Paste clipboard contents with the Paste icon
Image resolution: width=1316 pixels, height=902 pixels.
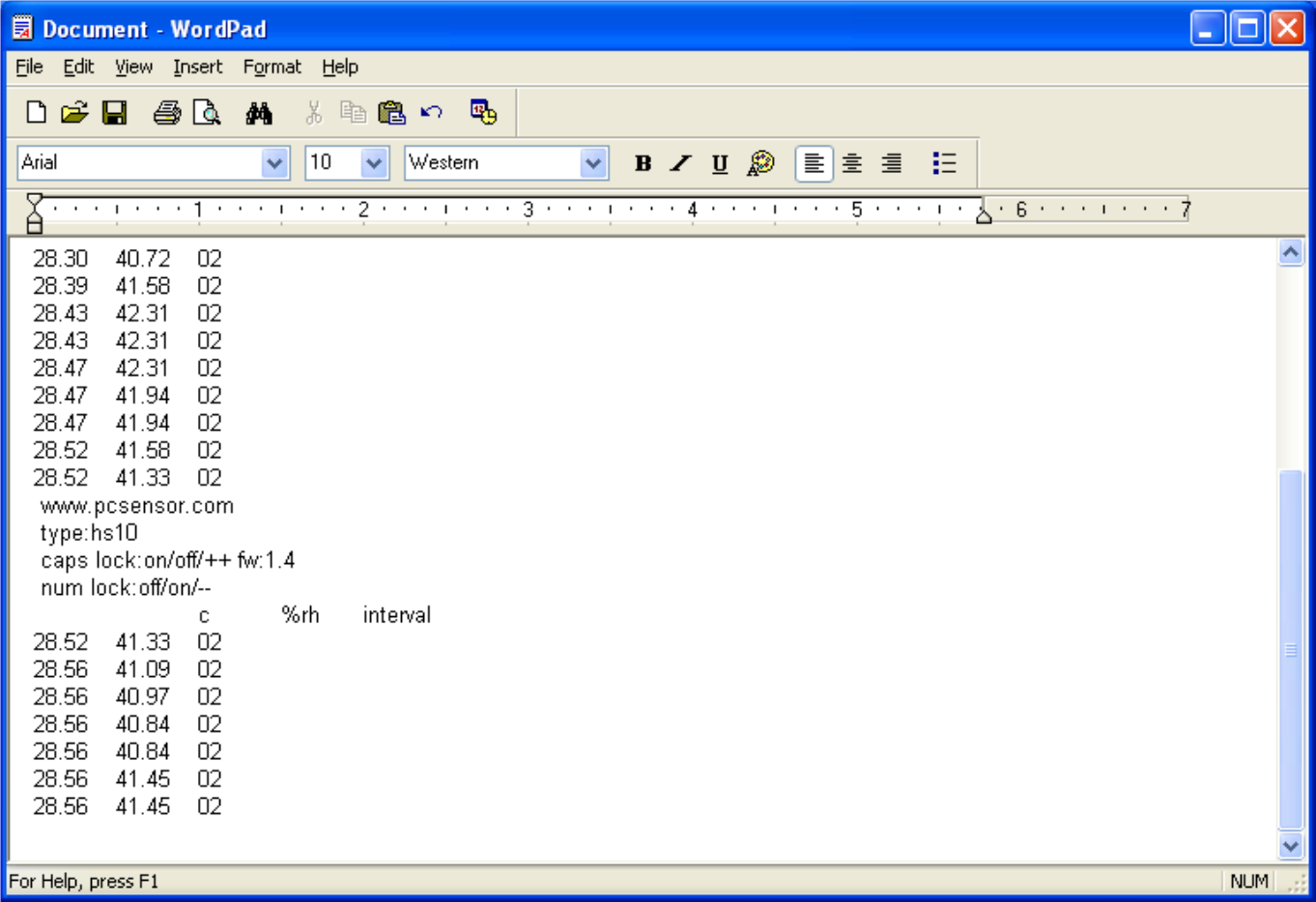[x=390, y=112]
